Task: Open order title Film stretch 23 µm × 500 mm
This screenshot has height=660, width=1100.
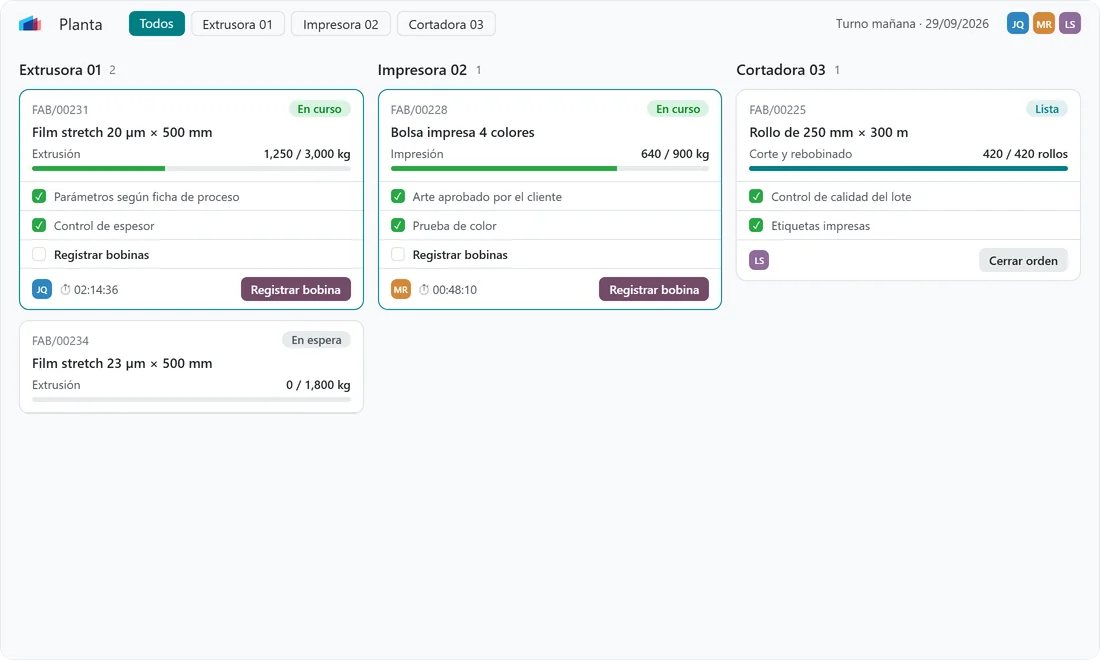Action: point(122,363)
